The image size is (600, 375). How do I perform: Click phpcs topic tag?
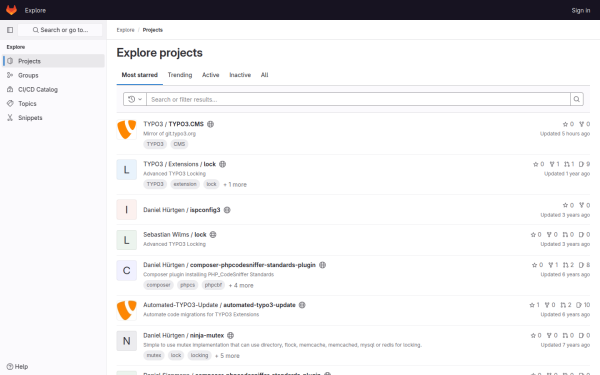click(188, 285)
